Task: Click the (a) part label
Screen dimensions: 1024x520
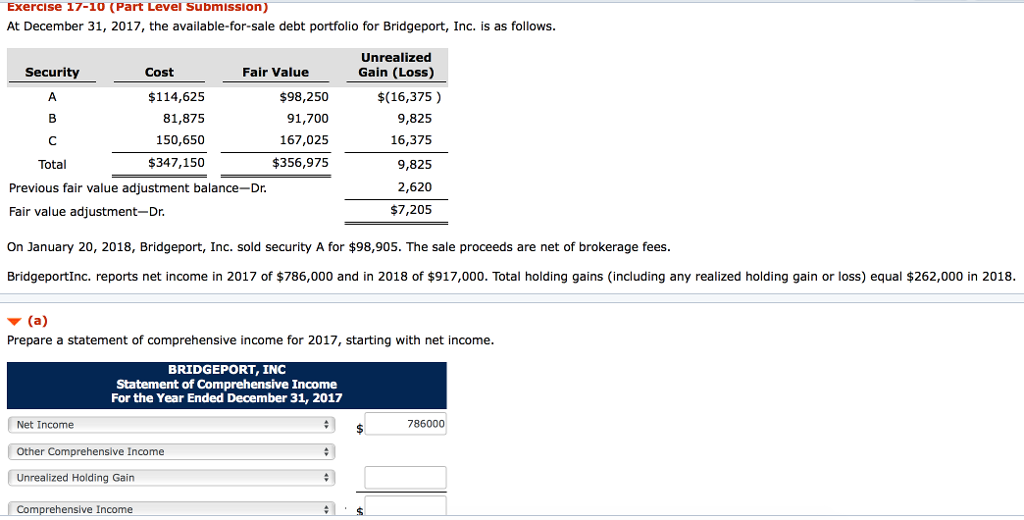Action: (x=37, y=321)
